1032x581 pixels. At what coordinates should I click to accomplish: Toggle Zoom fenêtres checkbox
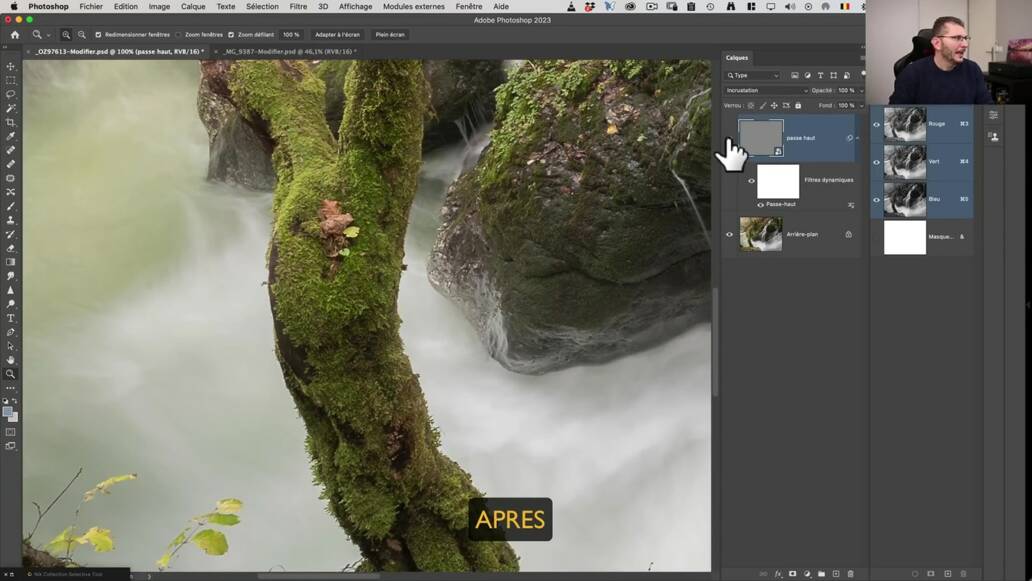(x=178, y=34)
